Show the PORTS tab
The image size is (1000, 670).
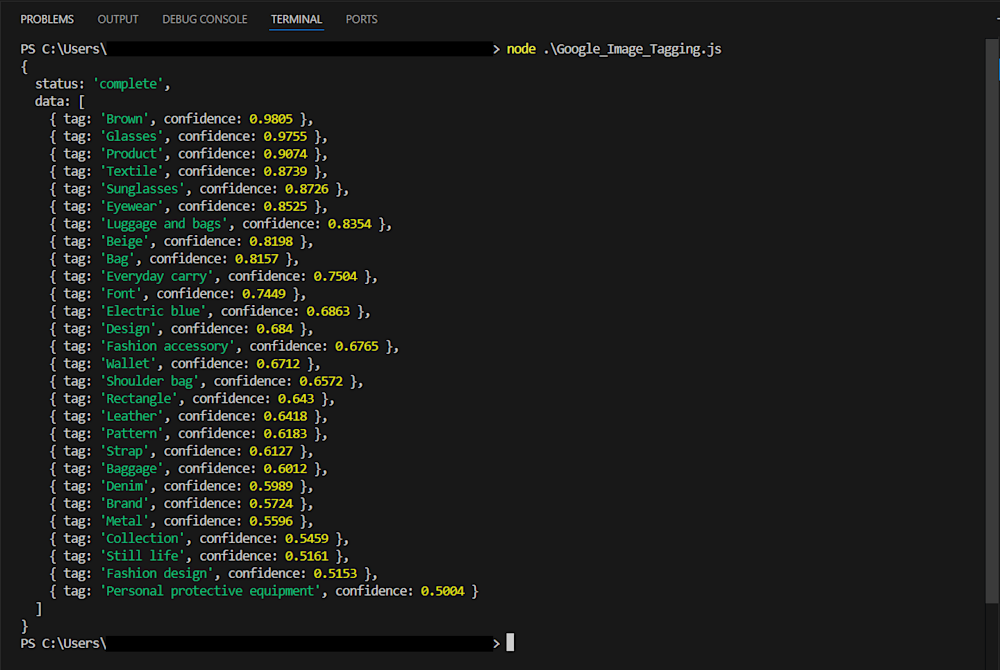point(362,19)
